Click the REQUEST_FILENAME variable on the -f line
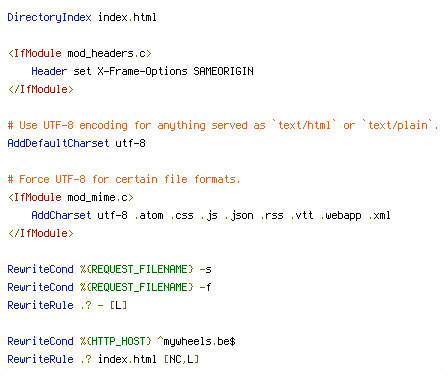Viewport: 448px width, 376px height. pos(136,287)
